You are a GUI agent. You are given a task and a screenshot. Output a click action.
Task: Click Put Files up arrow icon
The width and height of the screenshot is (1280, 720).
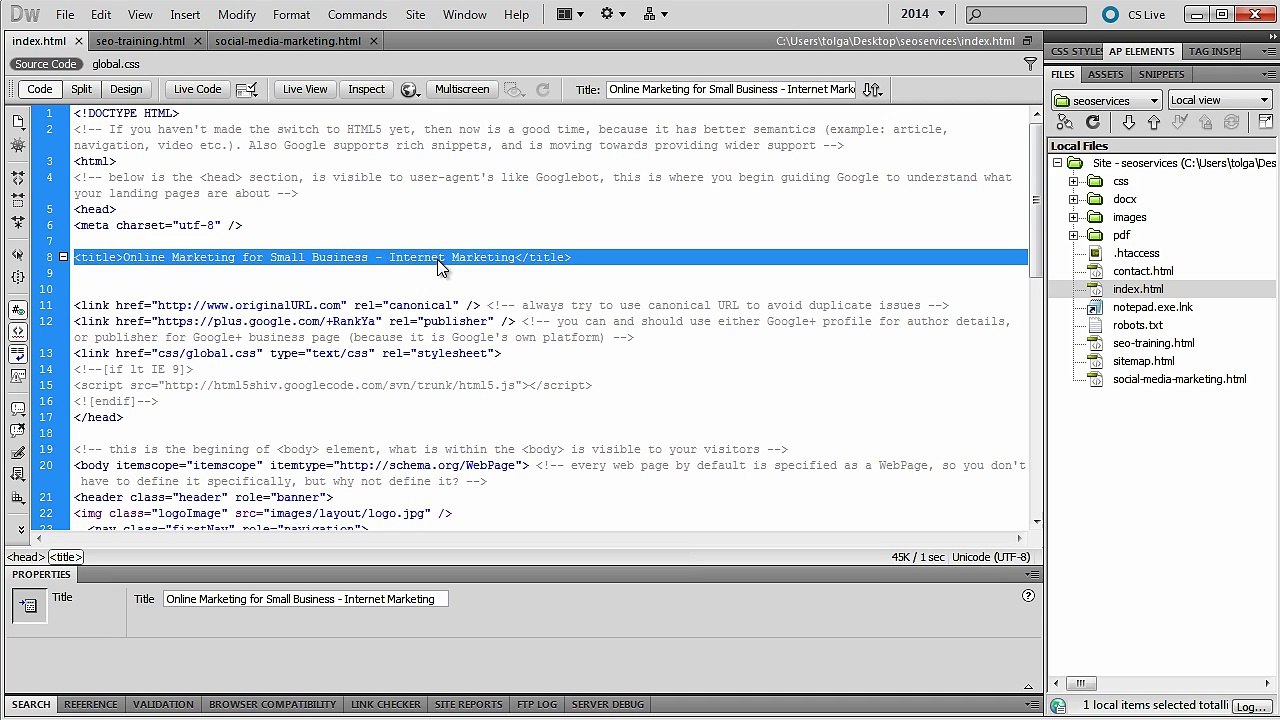point(1154,122)
